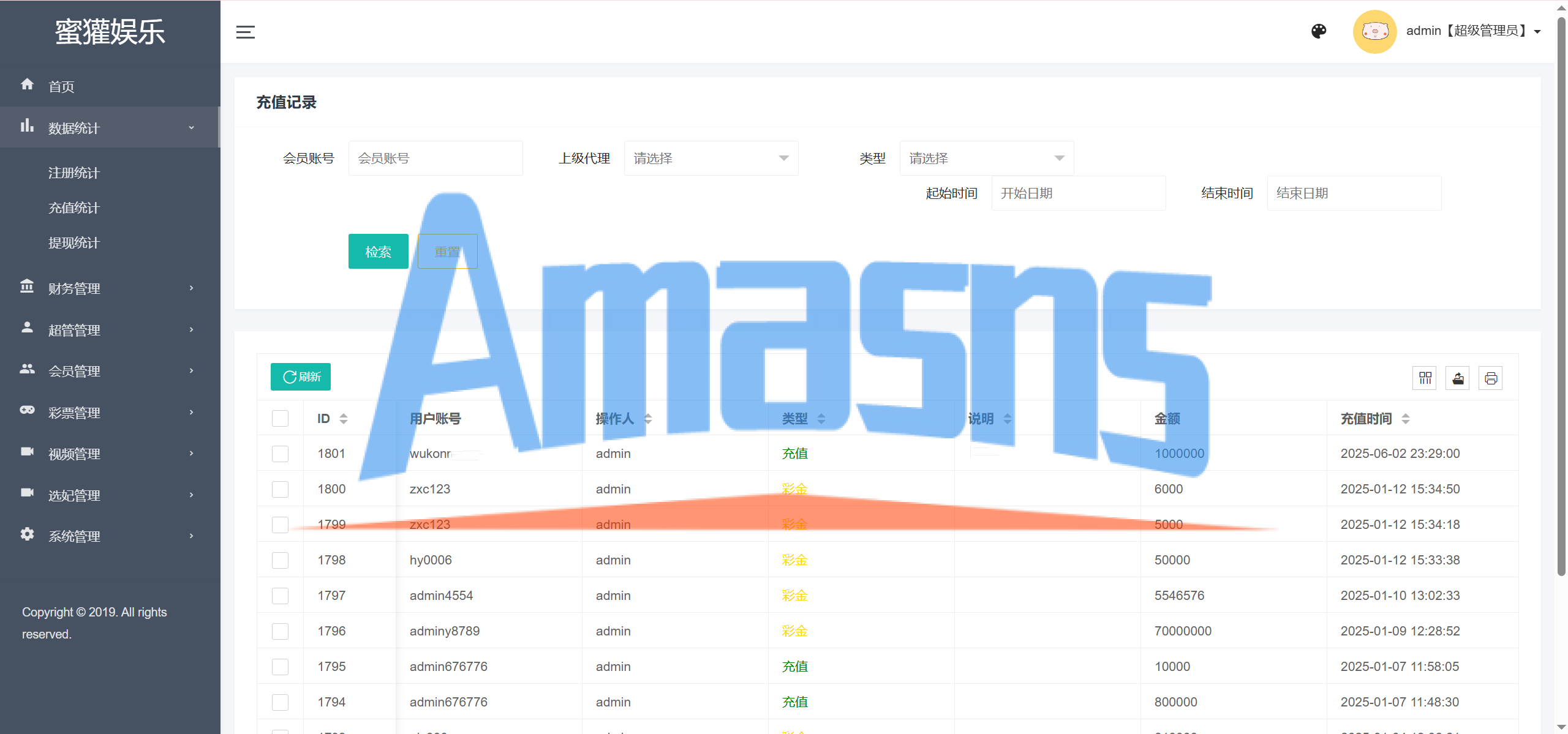
Task: Click the 检索 search button
Action: (379, 252)
